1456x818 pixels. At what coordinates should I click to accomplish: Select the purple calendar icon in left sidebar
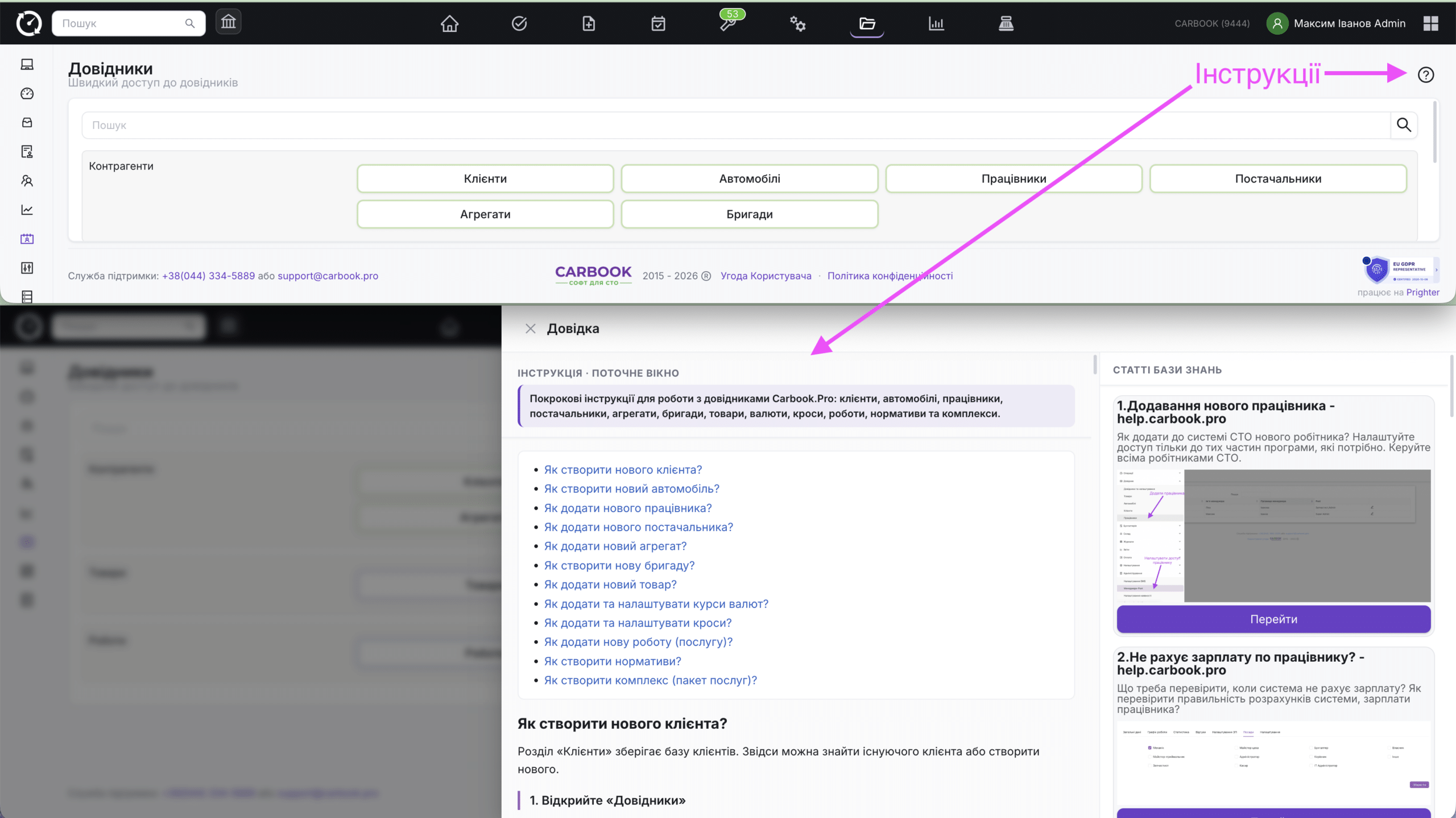click(x=27, y=239)
